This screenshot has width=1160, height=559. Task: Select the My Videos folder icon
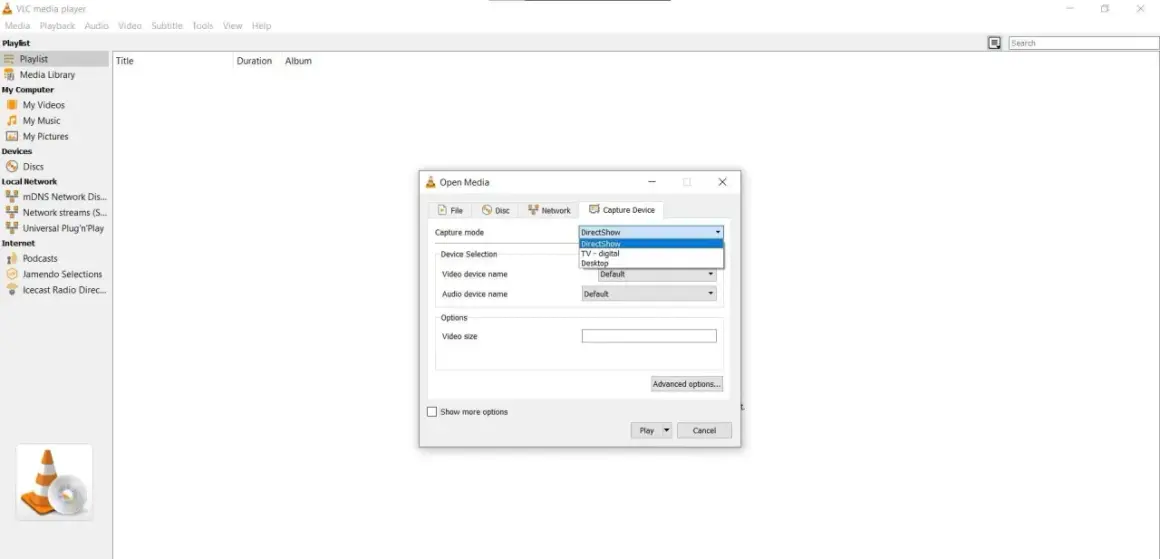pyautogui.click(x=12, y=105)
